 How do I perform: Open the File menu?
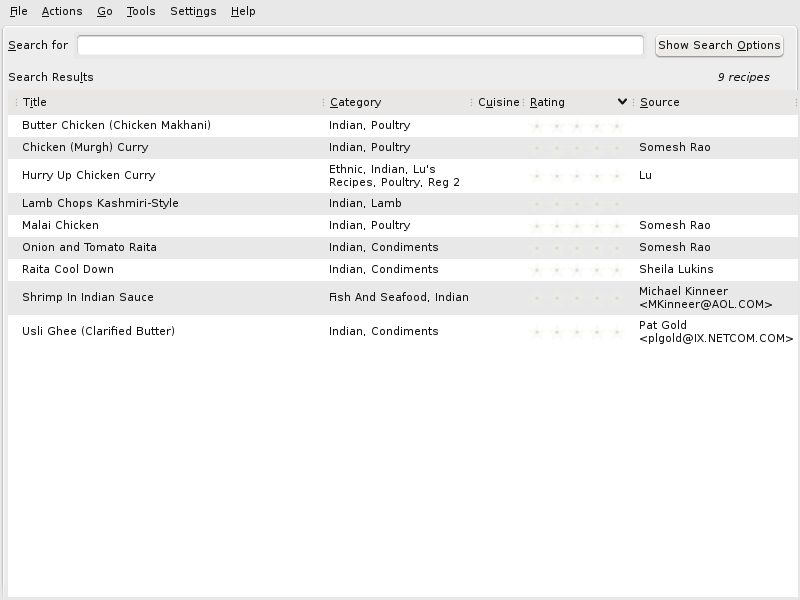(x=18, y=11)
